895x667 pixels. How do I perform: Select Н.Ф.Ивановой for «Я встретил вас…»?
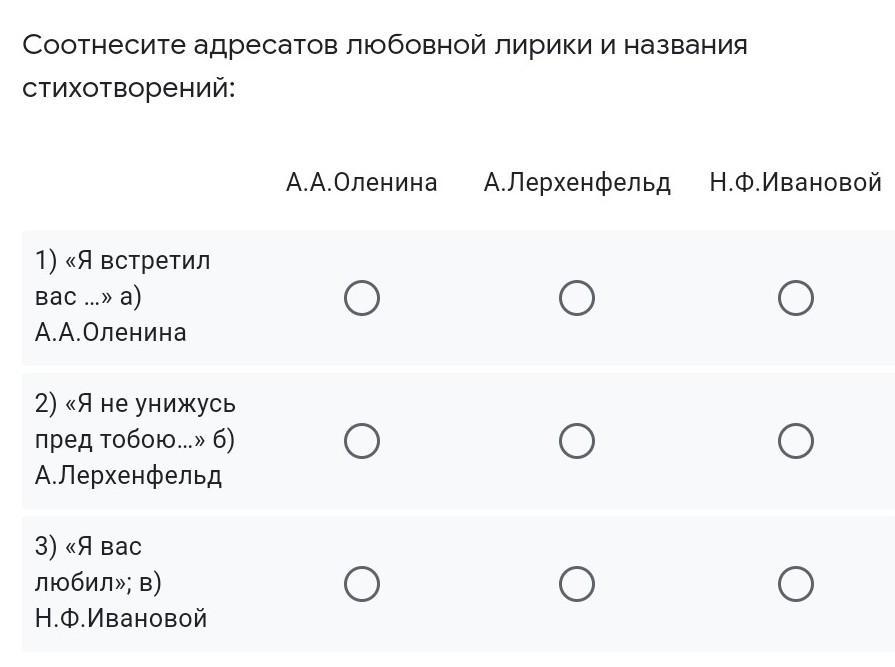(796, 298)
